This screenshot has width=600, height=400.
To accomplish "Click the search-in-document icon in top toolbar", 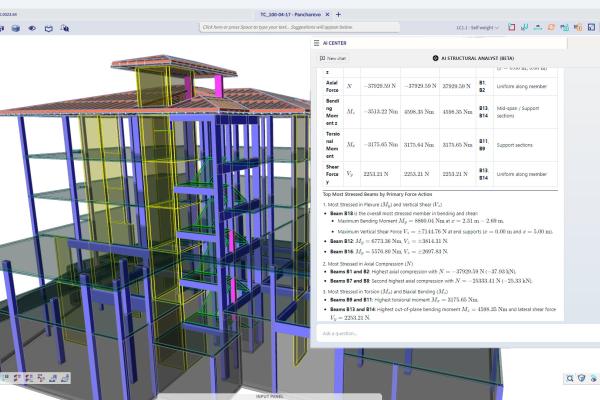I will tap(65, 28).
